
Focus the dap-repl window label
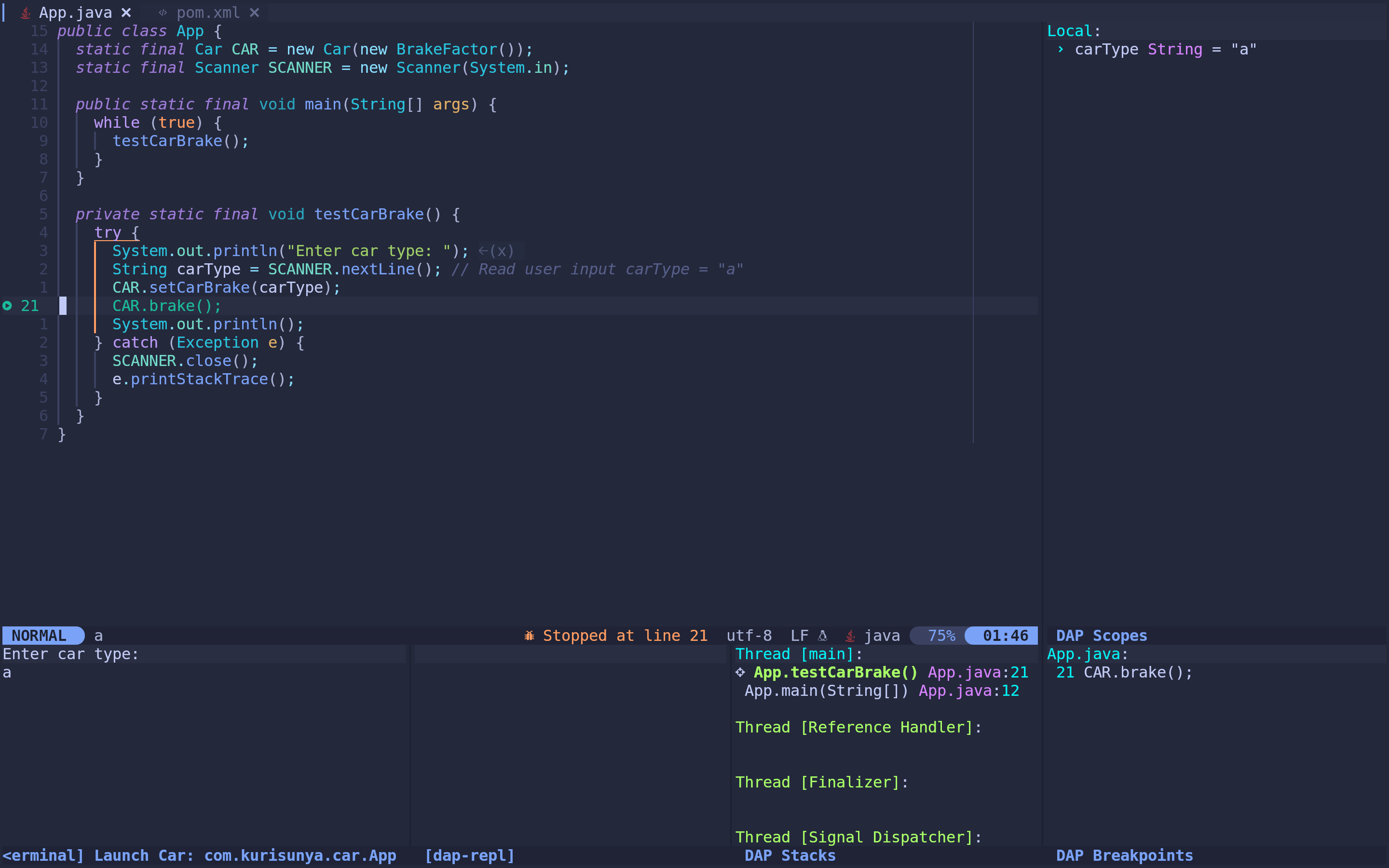pos(469,855)
